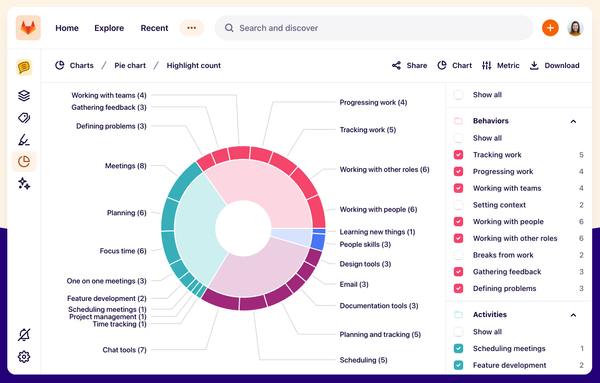
Task: Open the Recent menu item
Action: coord(154,28)
